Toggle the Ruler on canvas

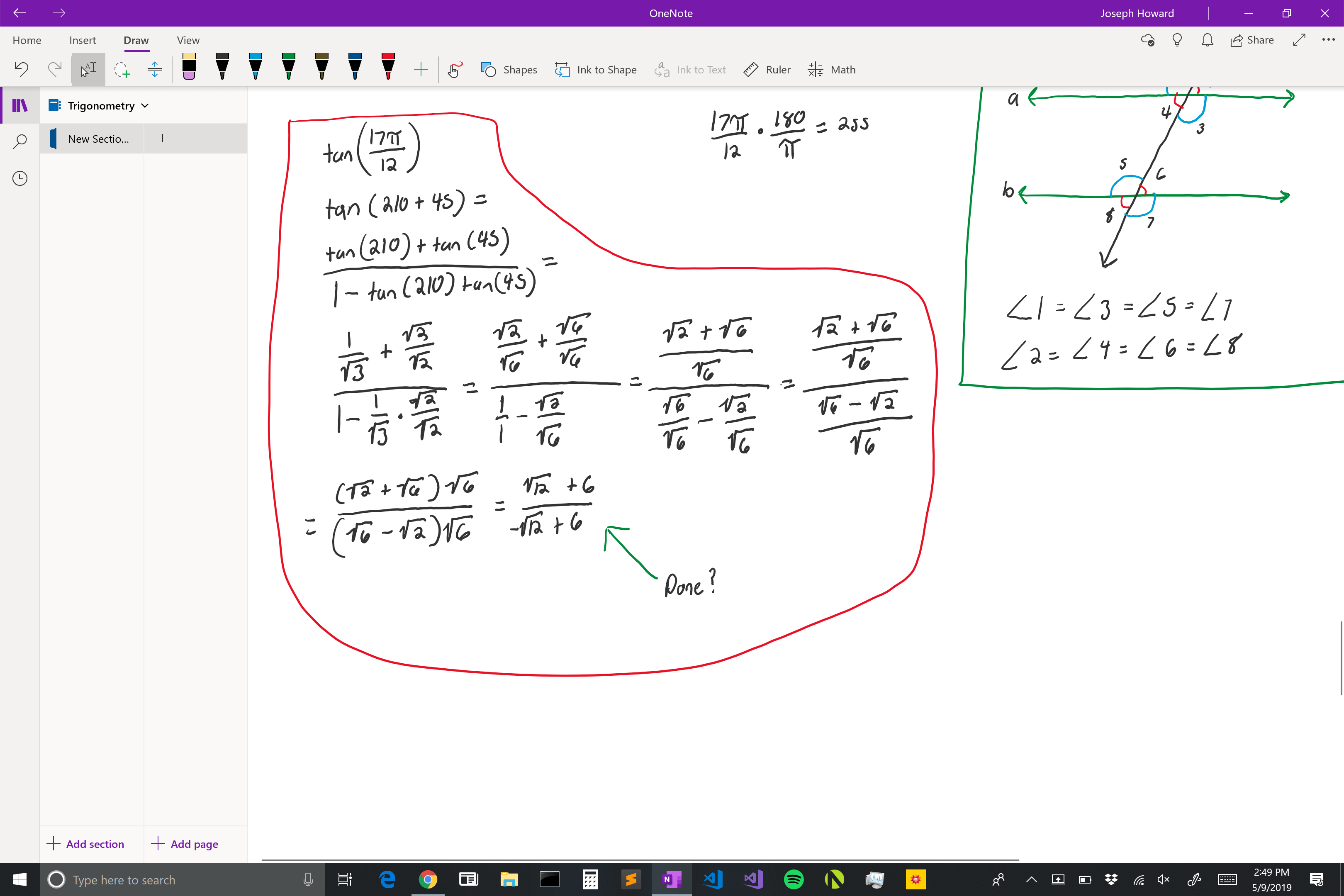(767, 70)
